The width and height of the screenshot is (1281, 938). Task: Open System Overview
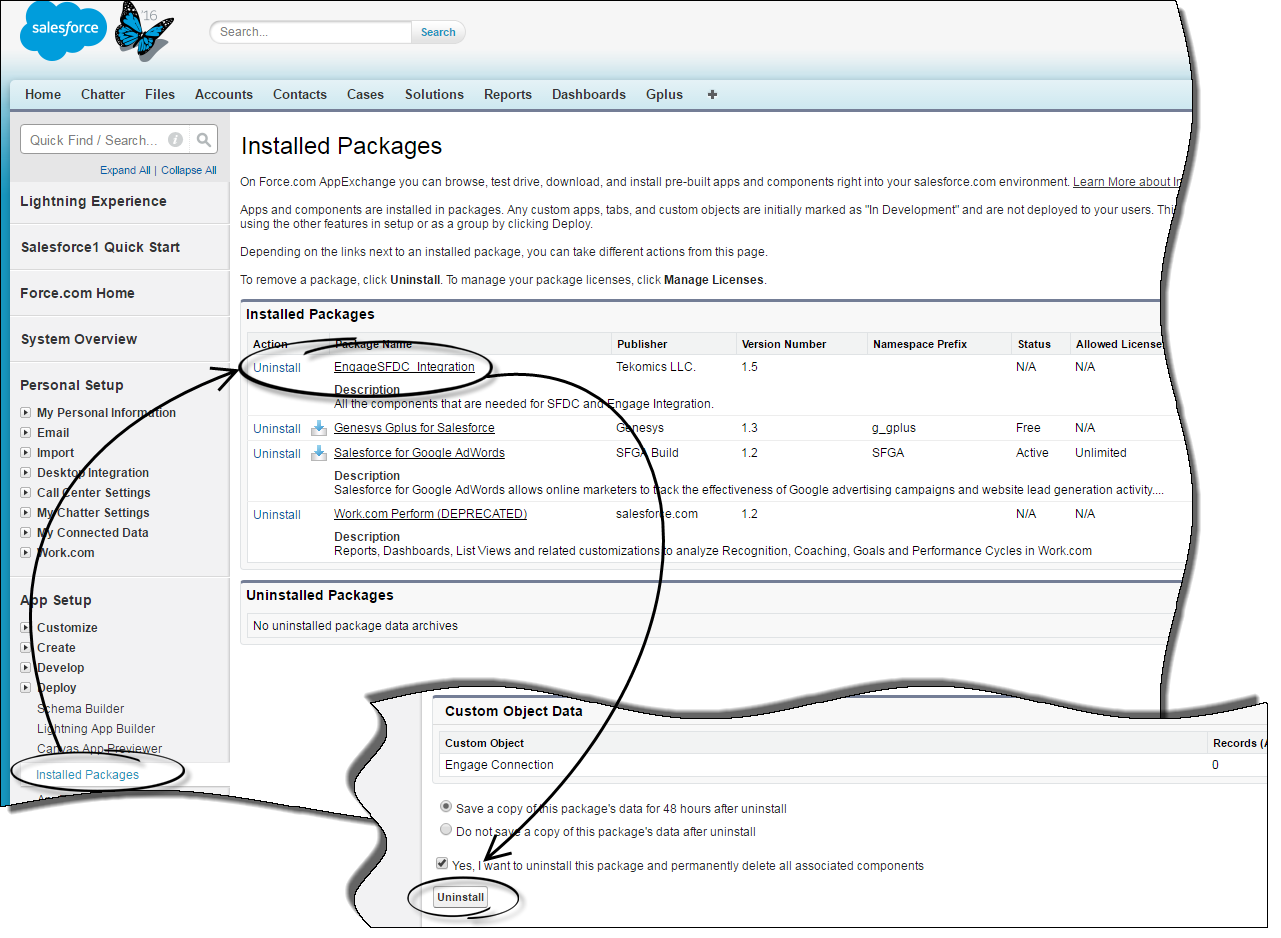coord(79,339)
